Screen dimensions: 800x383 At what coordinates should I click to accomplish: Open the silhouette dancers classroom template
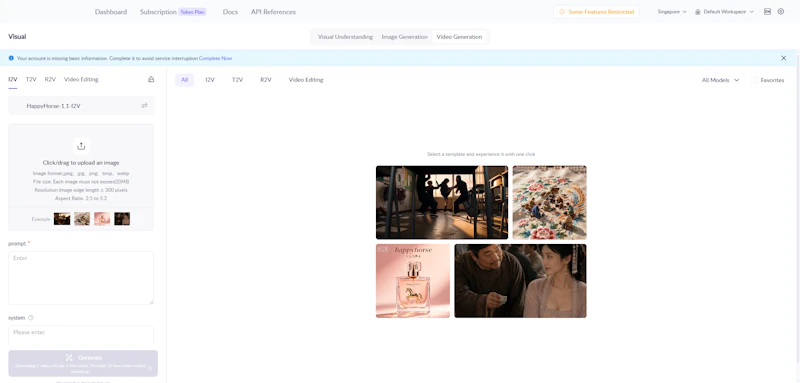click(x=442, y=202)
